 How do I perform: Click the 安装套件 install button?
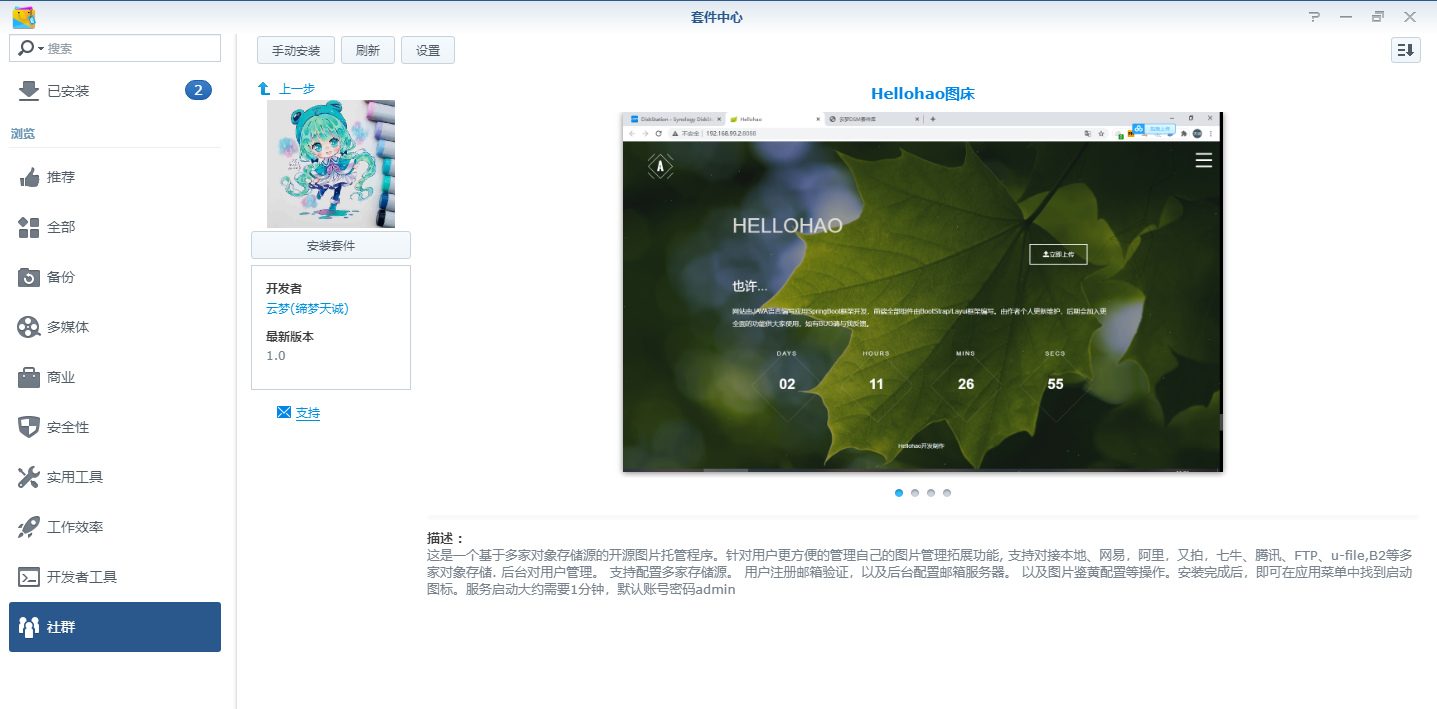pos(330,245)
